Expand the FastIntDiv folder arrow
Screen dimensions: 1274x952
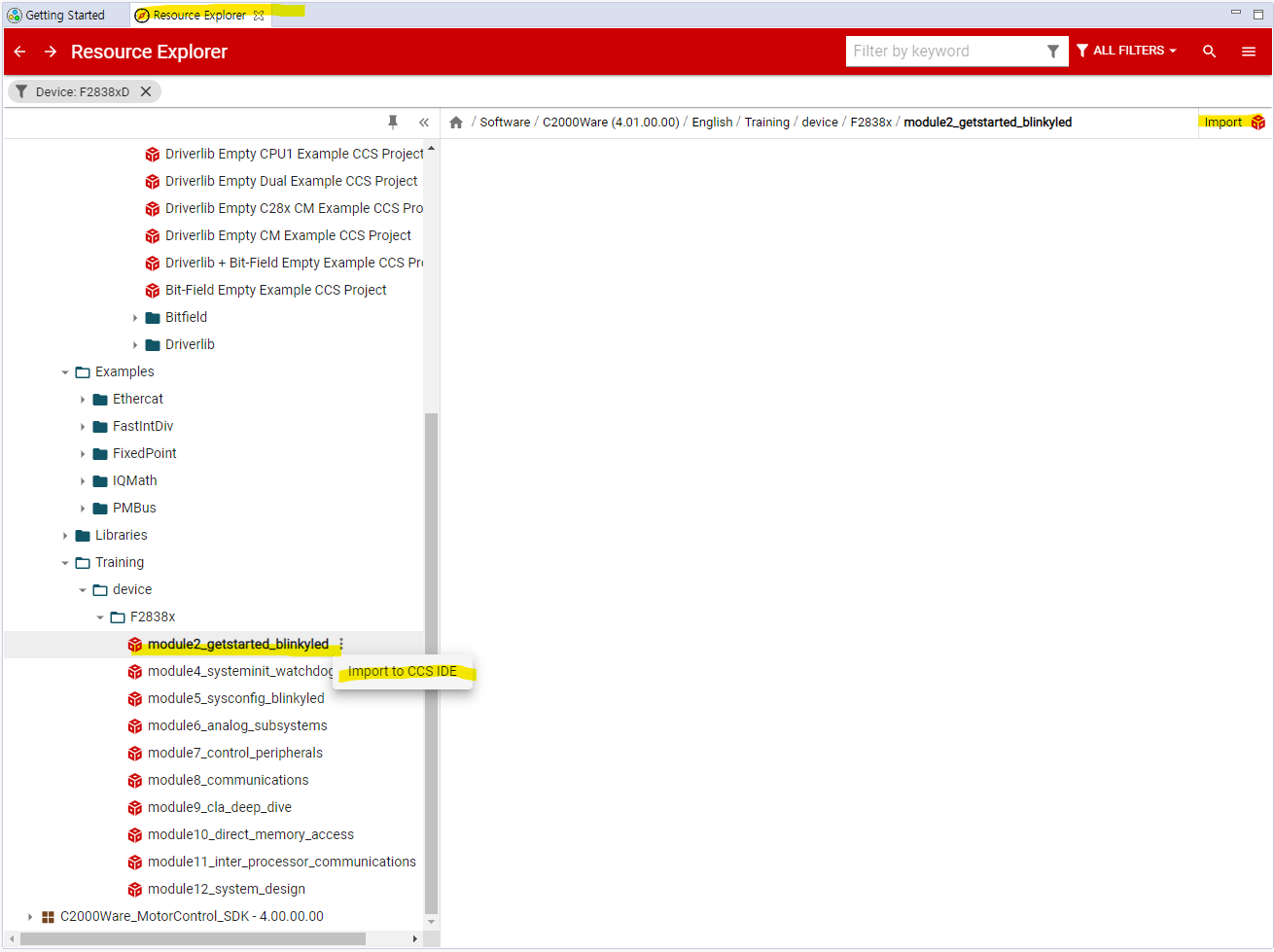tap(83, 427)
